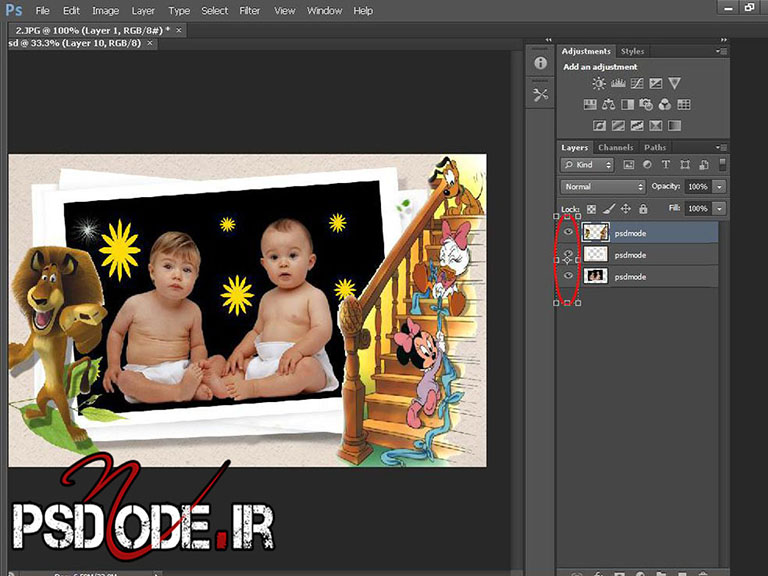Add a Black & White adjustment
Image resolution: width=768 pixels, height=576 pixels.
[x=627, y=104]
